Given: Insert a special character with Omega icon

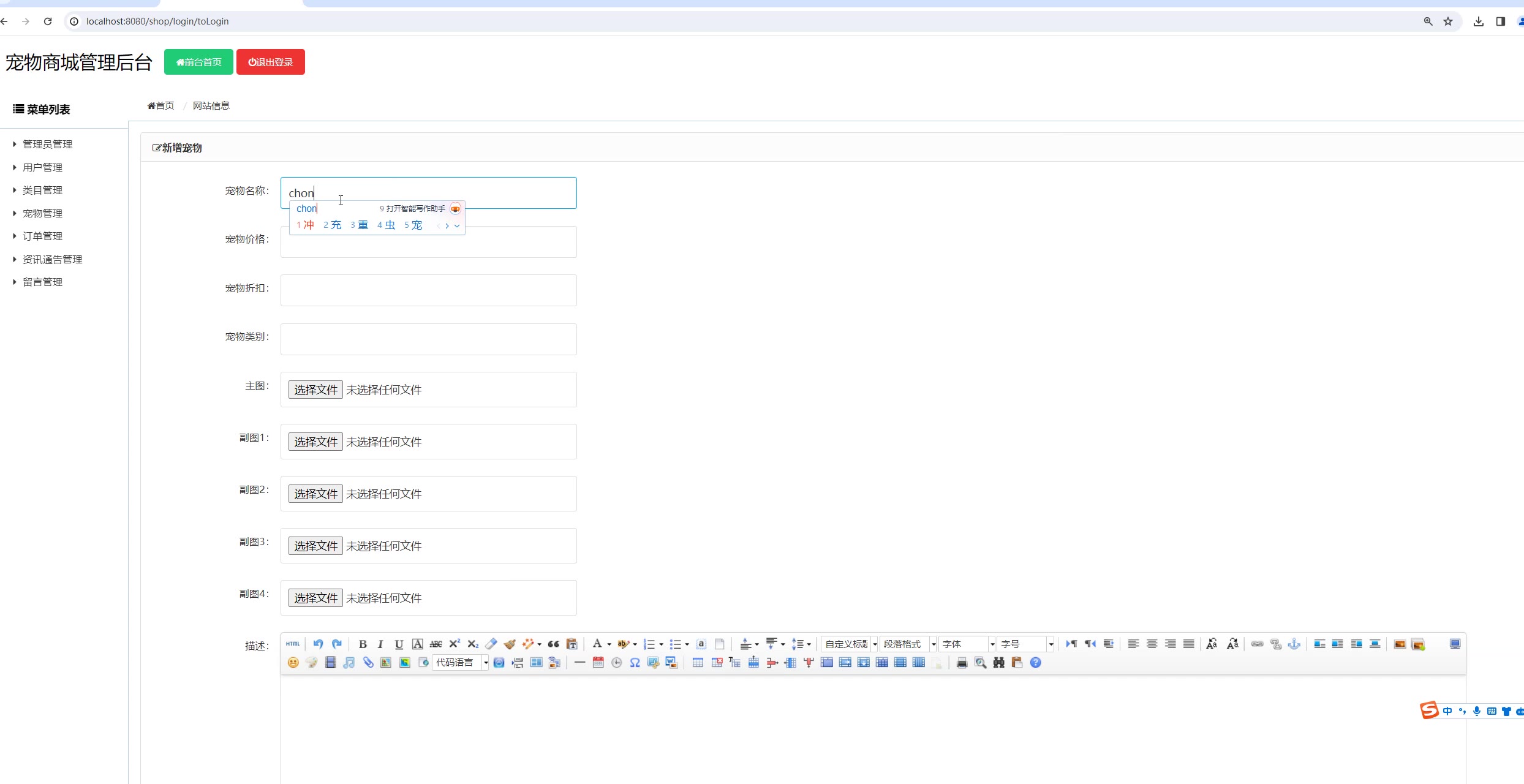Looking at the screenshot, I should (x=635, y=663).
